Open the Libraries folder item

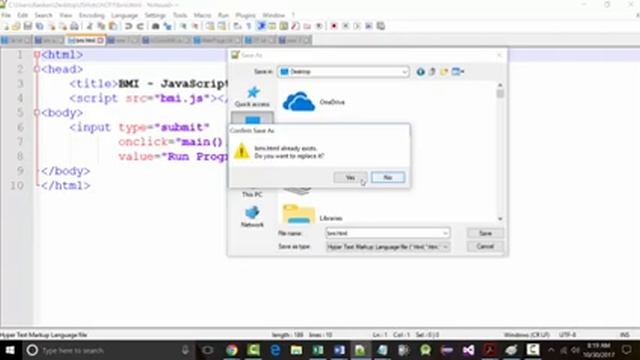tap(313, 214)
